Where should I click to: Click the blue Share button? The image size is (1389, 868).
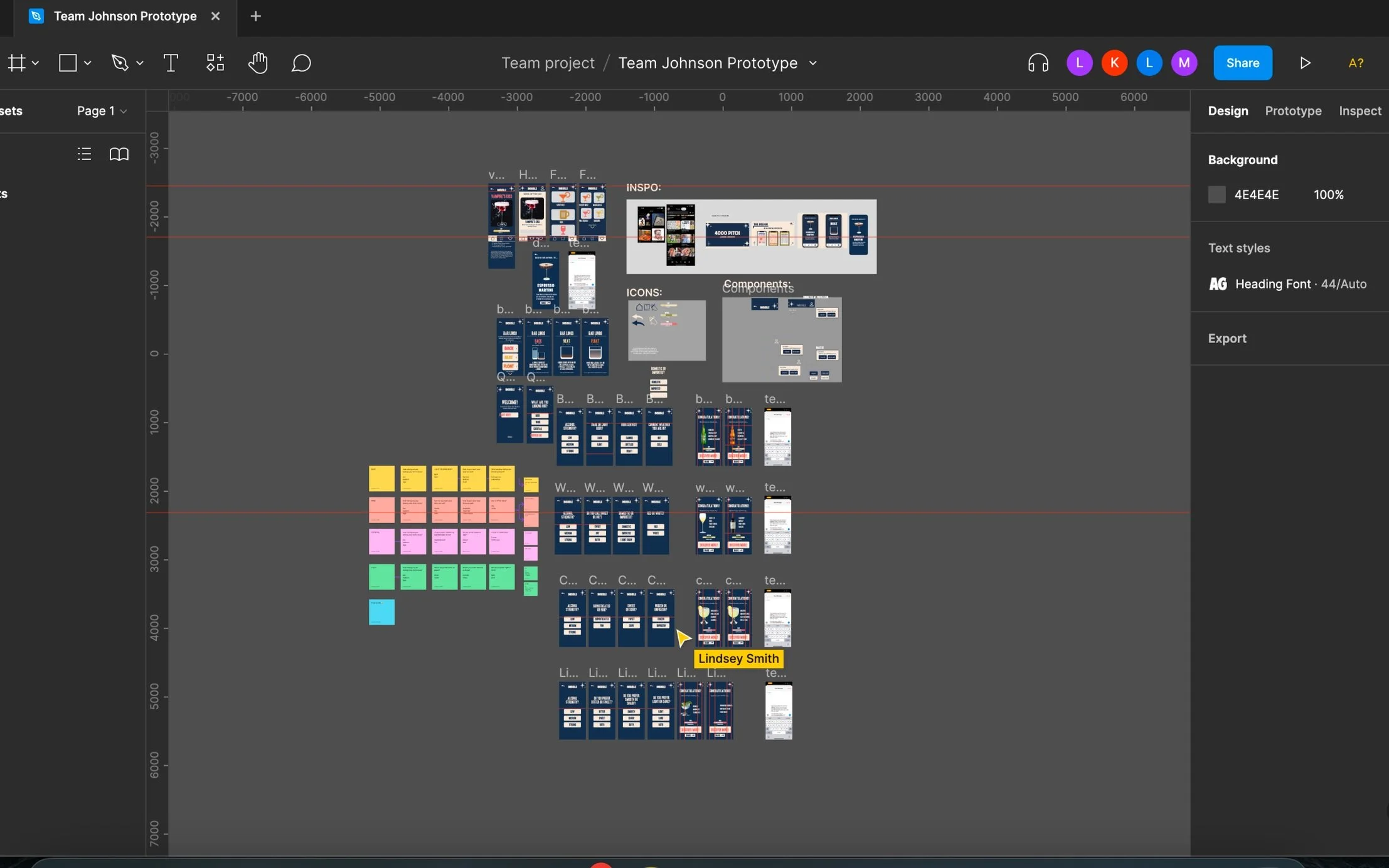pyautogui.click(x=1242, y=63)
